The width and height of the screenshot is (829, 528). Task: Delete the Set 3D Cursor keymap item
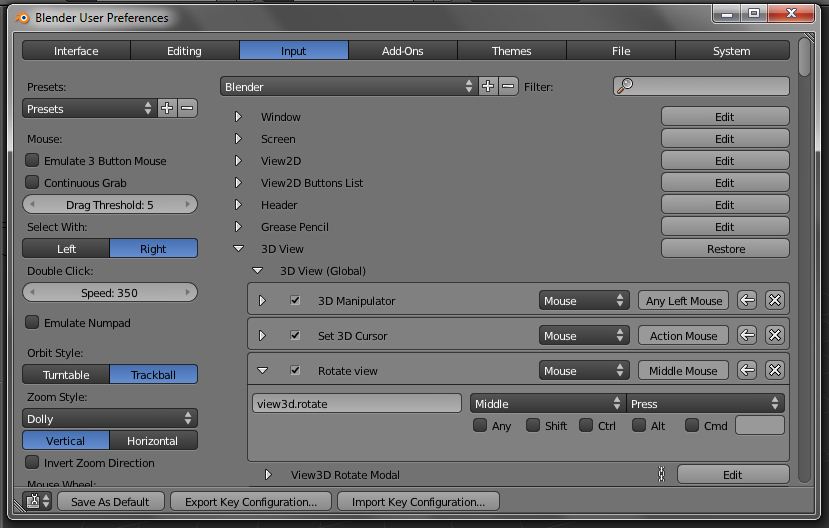pyautogui.click(x=775, y=335)
